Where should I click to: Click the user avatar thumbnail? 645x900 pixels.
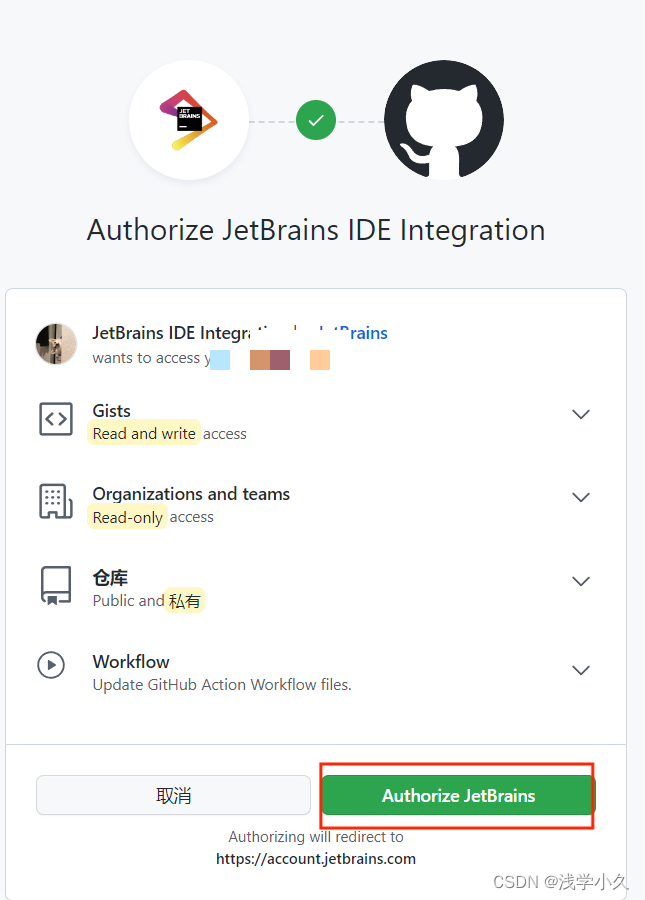point(56,344)
